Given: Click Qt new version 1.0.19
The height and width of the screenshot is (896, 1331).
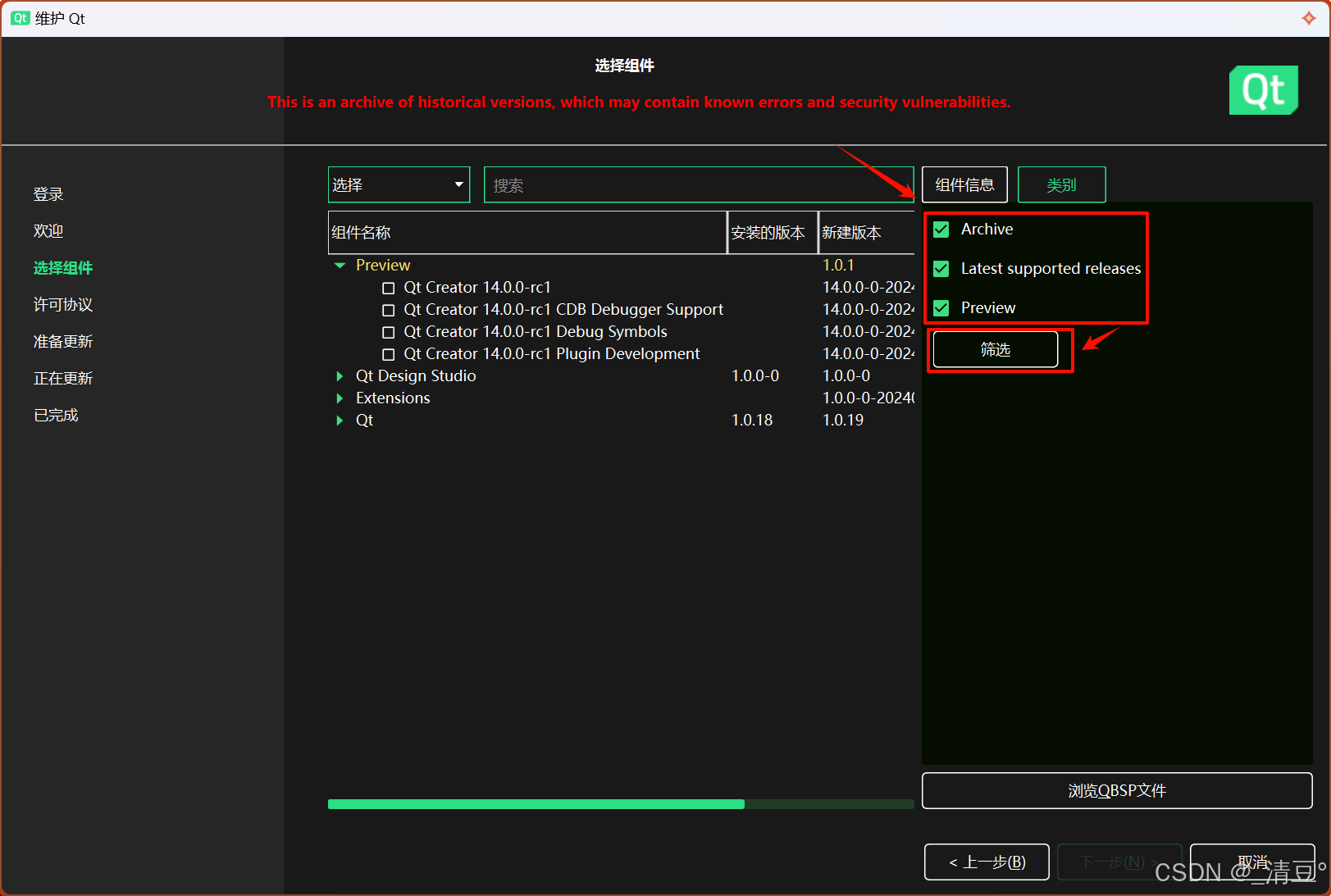Looking at the screenshot, I should tap(843, 421).
